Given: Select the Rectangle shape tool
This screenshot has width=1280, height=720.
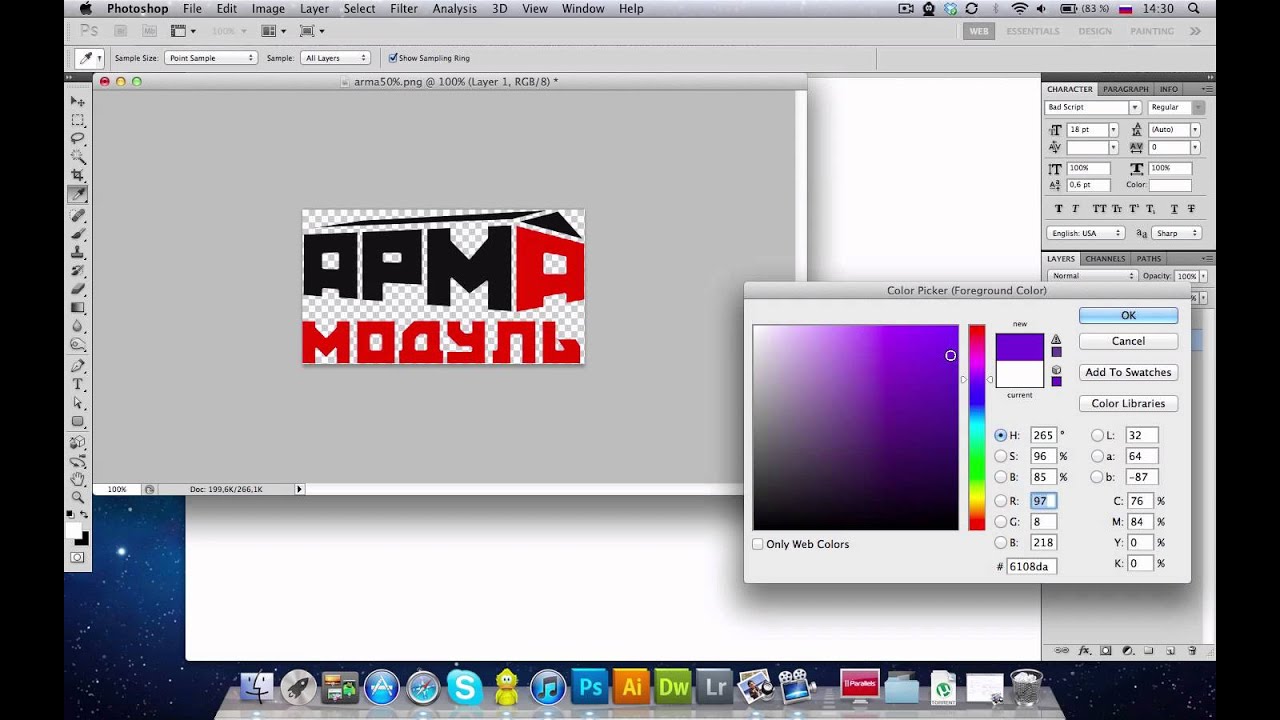Looking at the screenshot, I should pyautogui.click(x=77, y=422).
